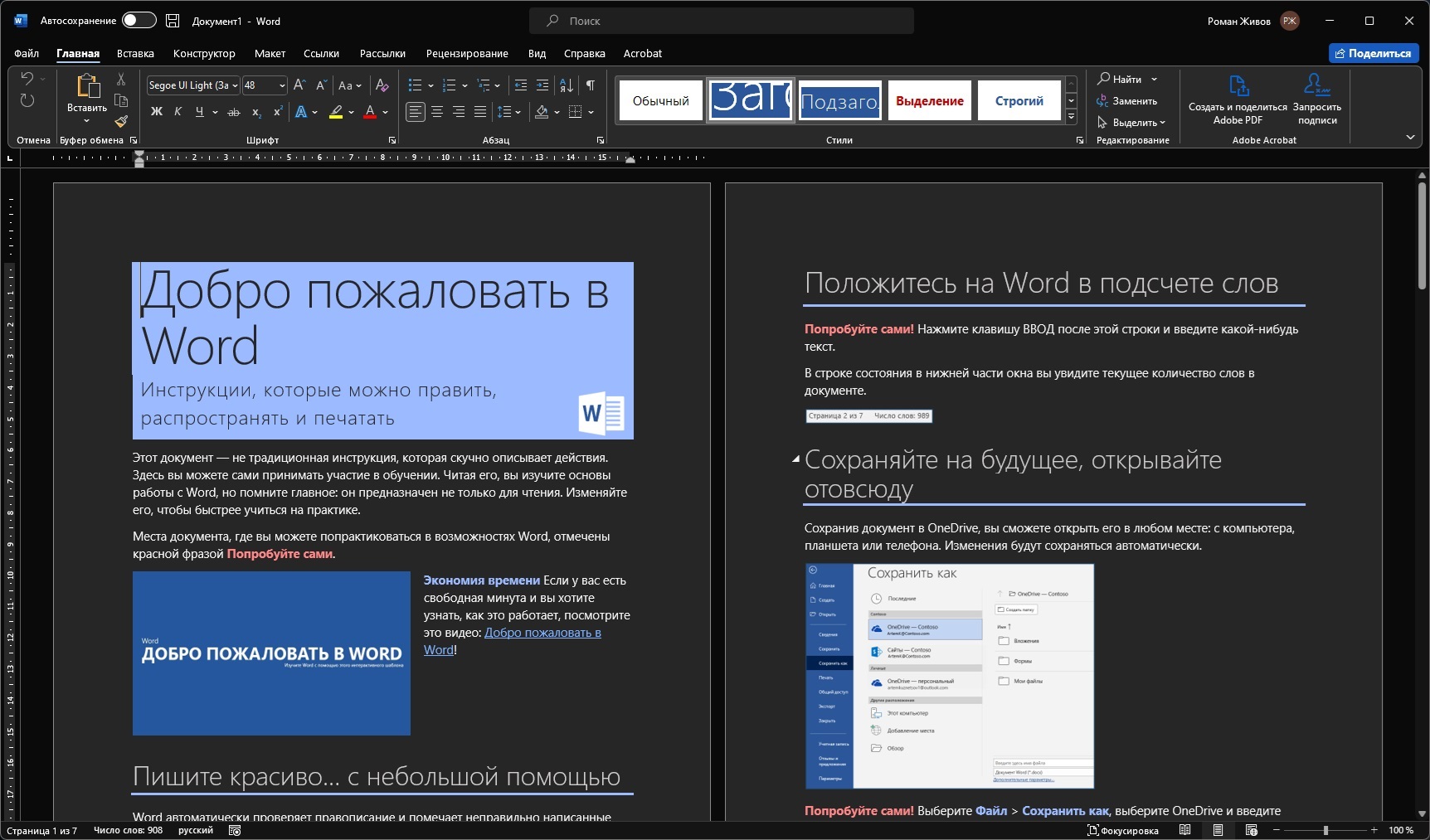The width and height of the screenshot is (1430, 840).
Task: Expand the Styles gallery with the More arrow
Action: pos(1072,118)
